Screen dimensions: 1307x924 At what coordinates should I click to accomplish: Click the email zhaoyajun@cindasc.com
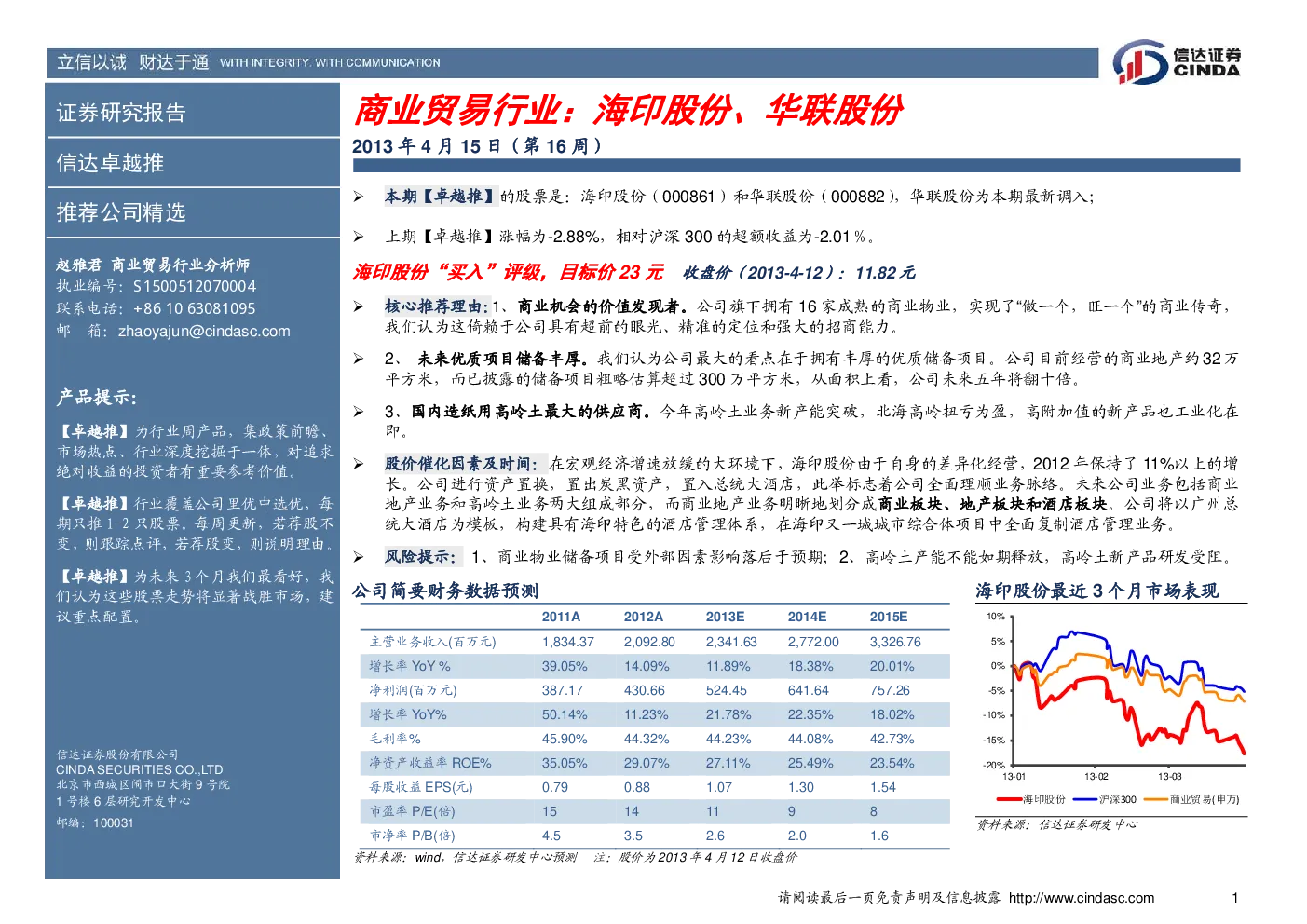[x=204, y=332]
